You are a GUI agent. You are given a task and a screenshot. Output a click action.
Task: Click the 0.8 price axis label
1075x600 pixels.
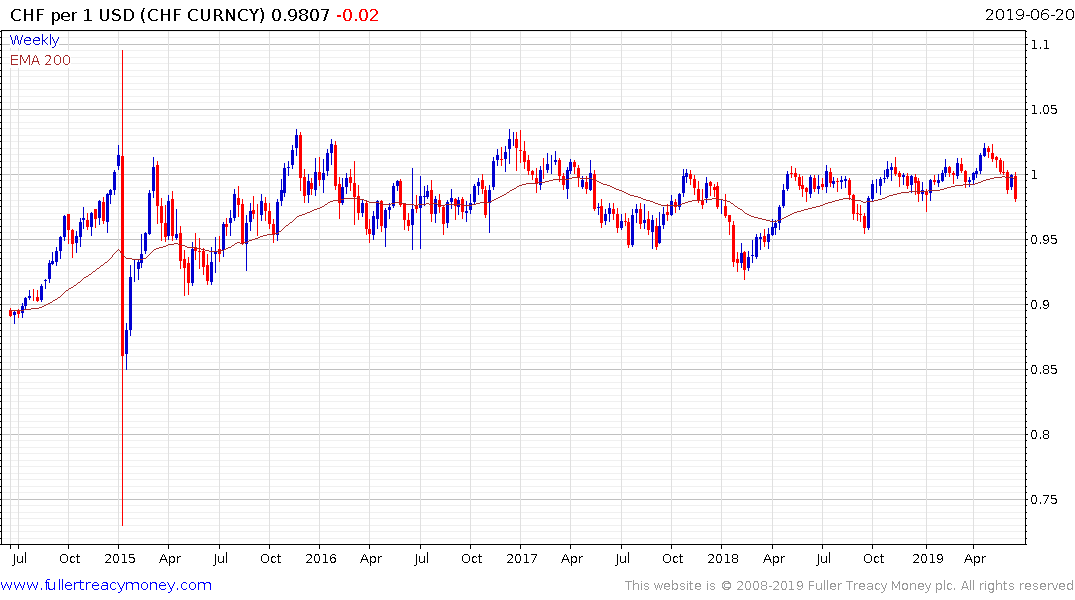tap(1039, 434)
